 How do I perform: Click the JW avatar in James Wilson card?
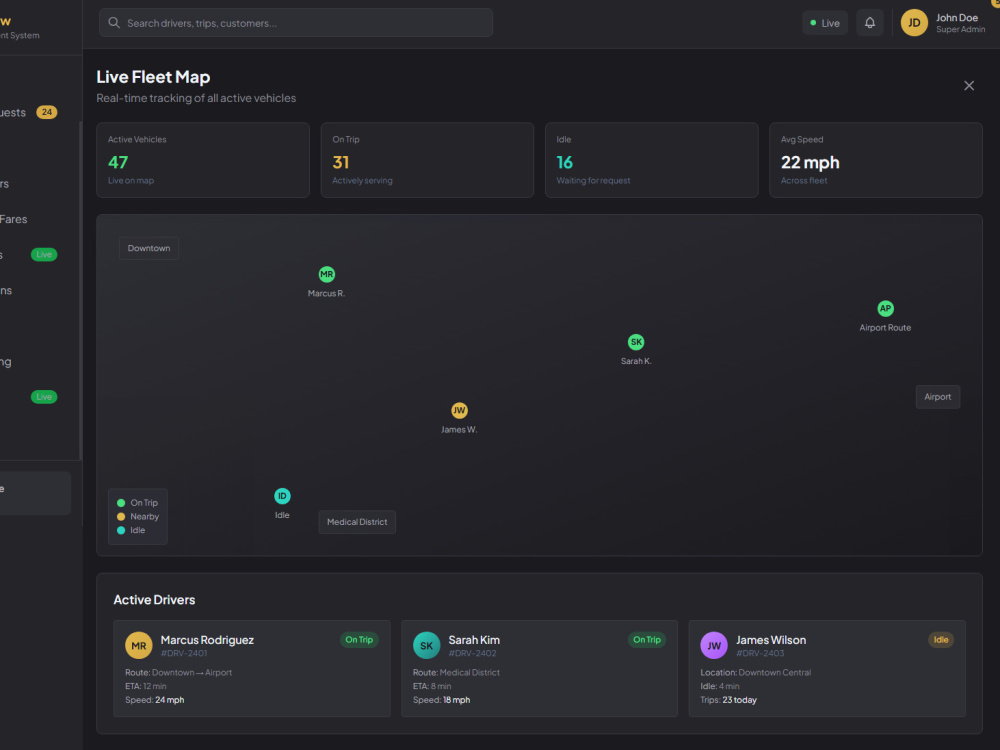pos(714,645)
